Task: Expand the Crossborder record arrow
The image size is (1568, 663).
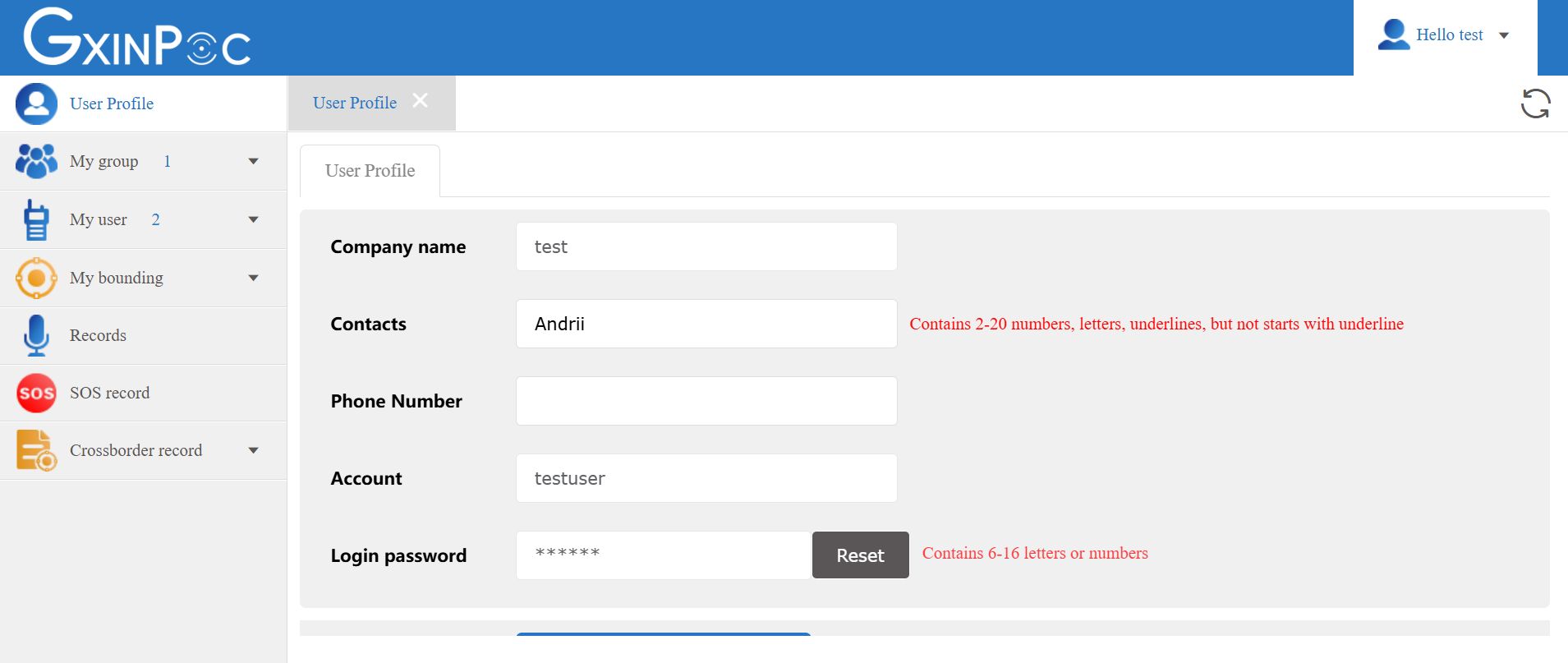Action: pos(253,450)
